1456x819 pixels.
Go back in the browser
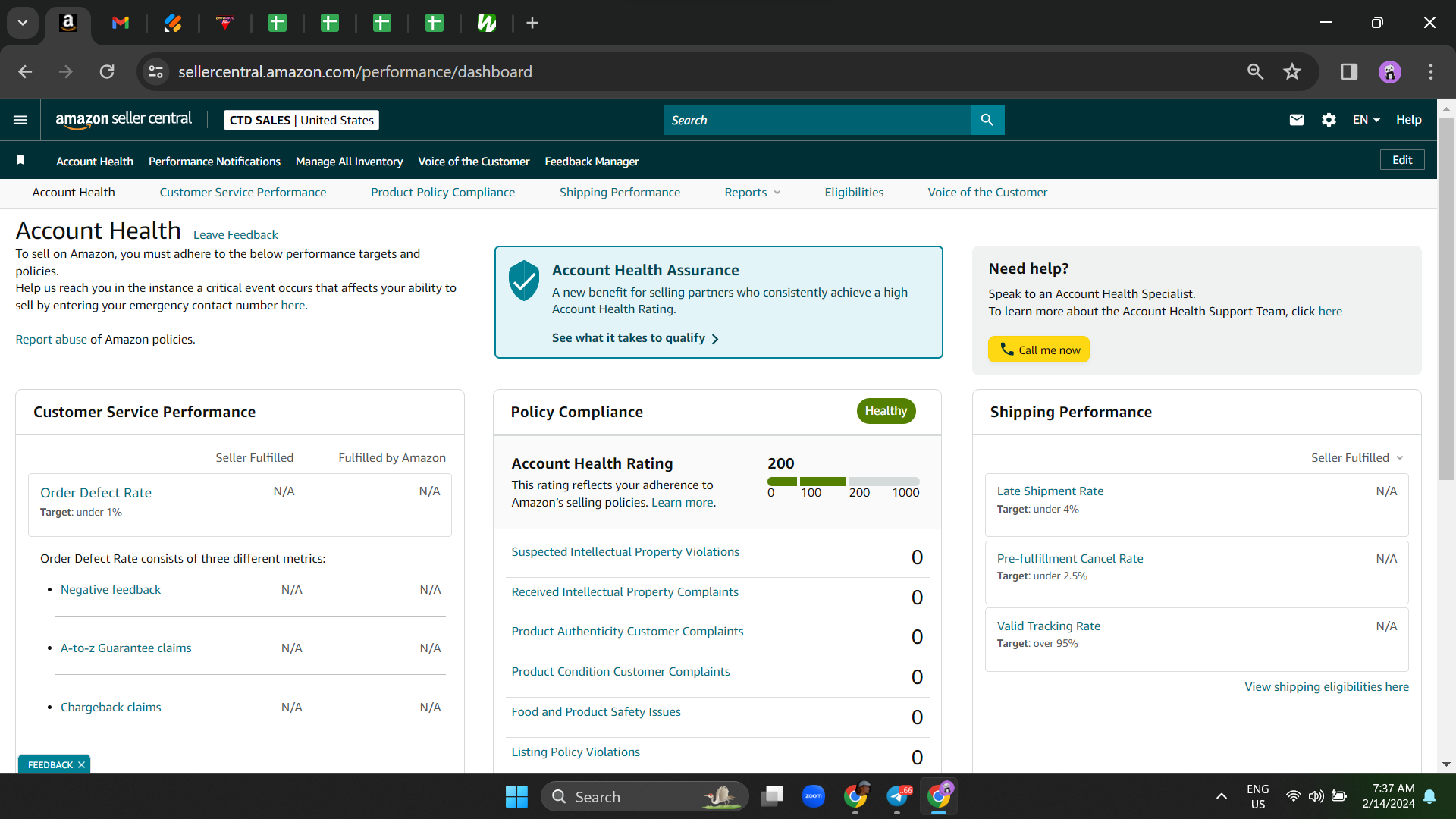[25, 72]
